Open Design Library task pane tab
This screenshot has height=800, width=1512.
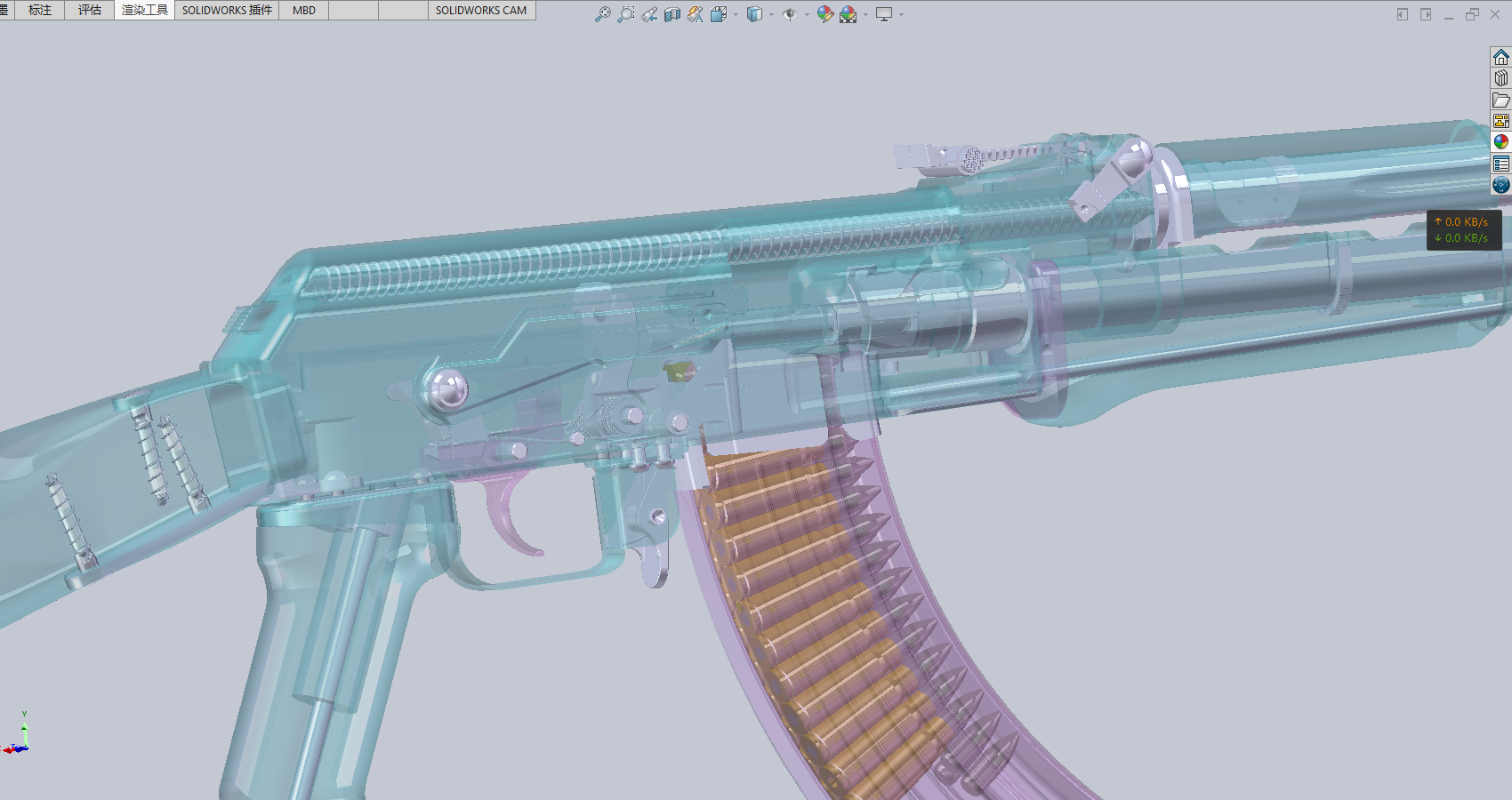click(x=1501, y=78)
